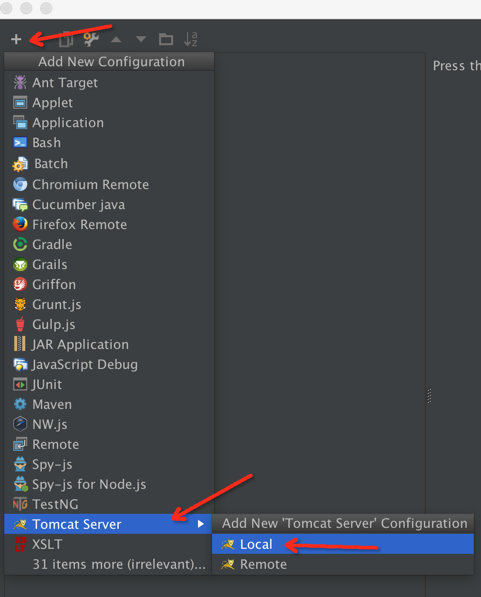481x597 pixels.
Task: Click the panel splitter drag handle
Action: [429, 396]
